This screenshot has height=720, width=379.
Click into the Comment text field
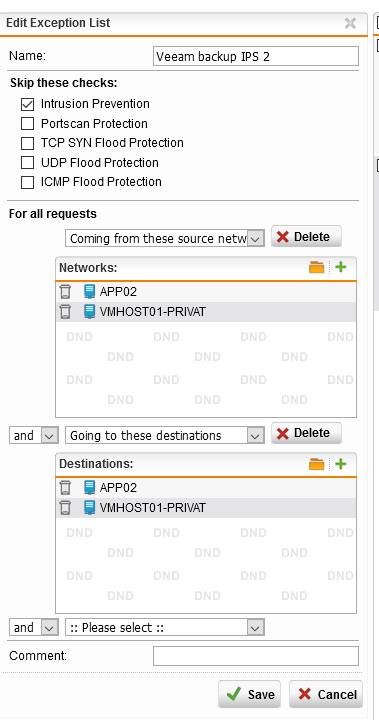coord(255,656)
